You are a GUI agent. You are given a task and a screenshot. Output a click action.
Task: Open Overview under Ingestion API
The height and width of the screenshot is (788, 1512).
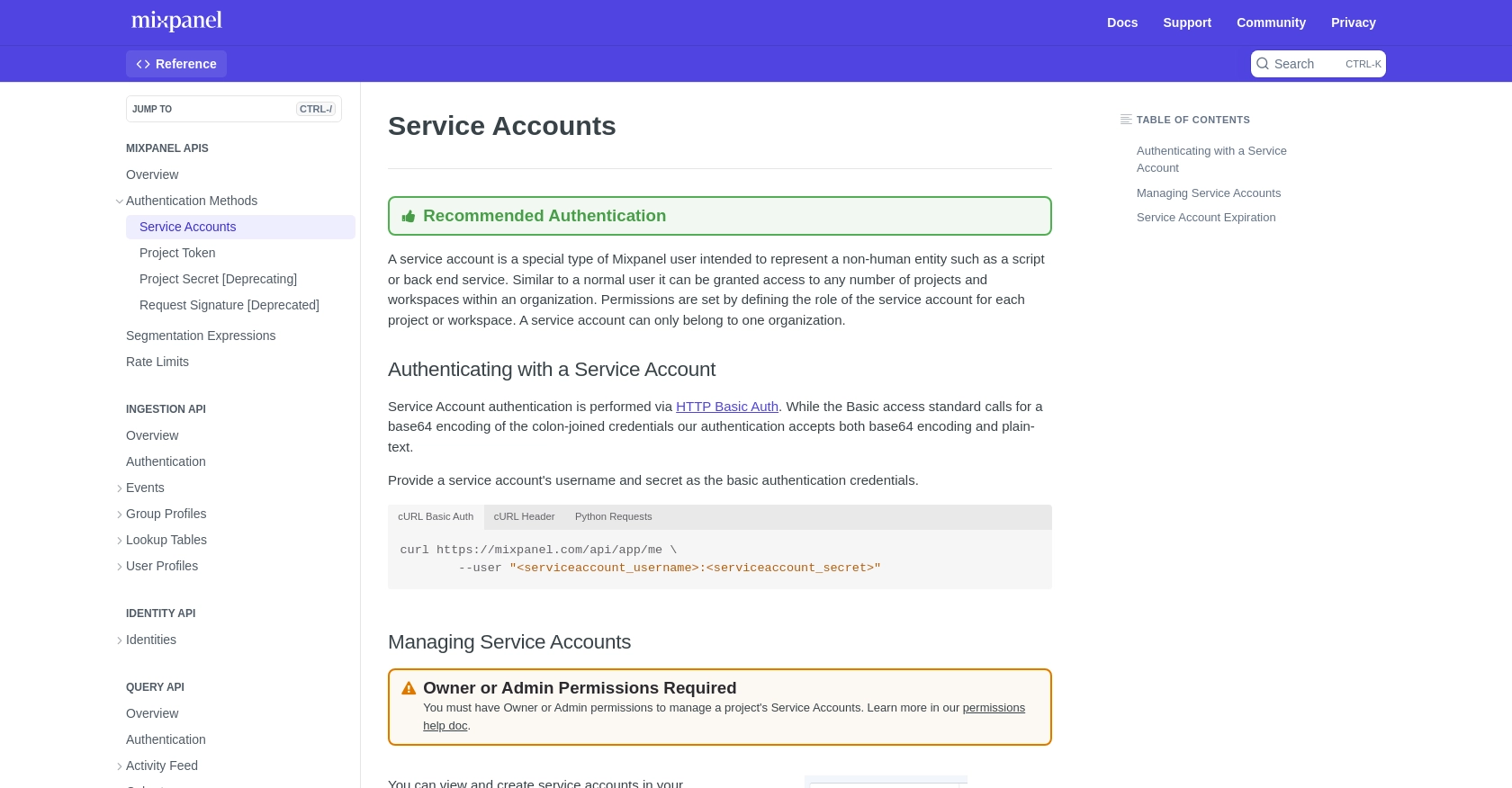click(x=152, y=435)
